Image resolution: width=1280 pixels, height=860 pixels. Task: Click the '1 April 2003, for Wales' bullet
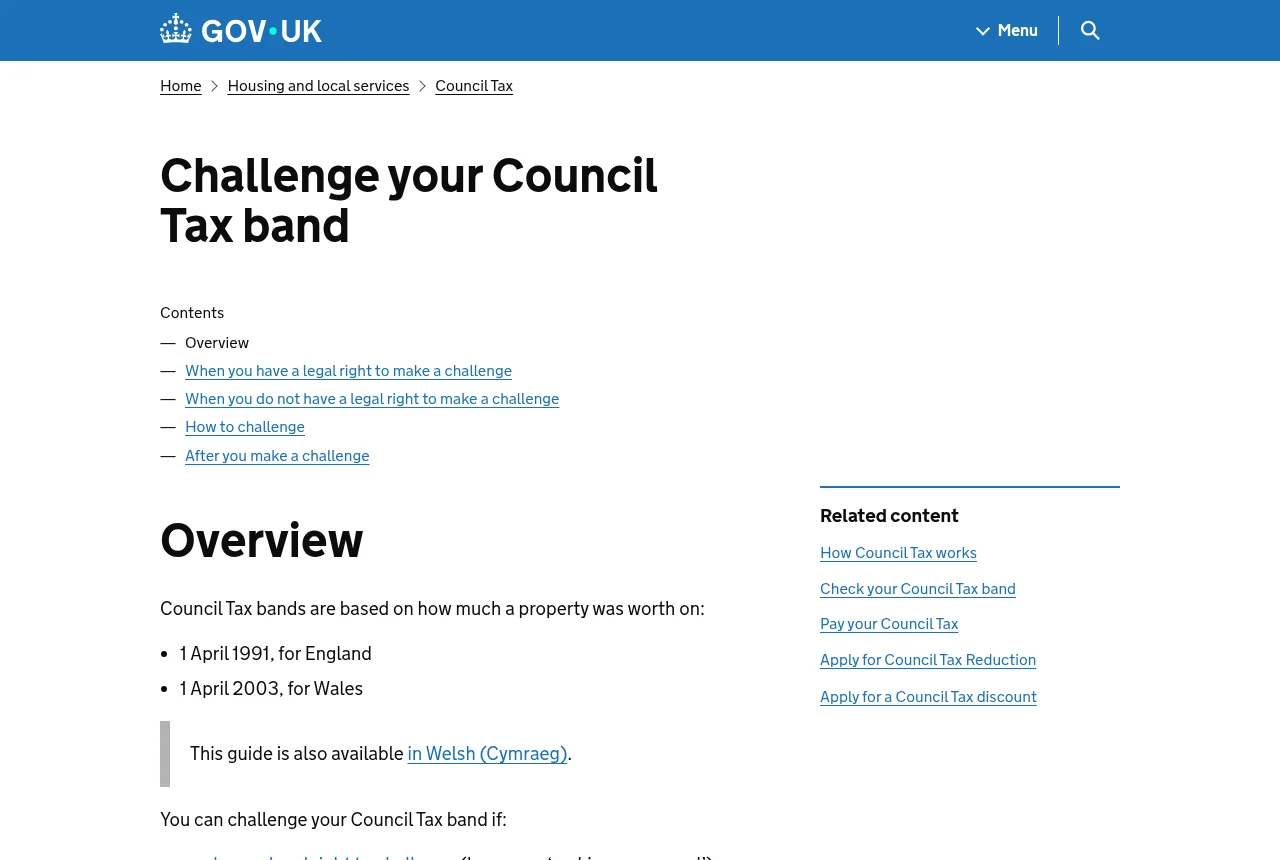tap(271, 689)
